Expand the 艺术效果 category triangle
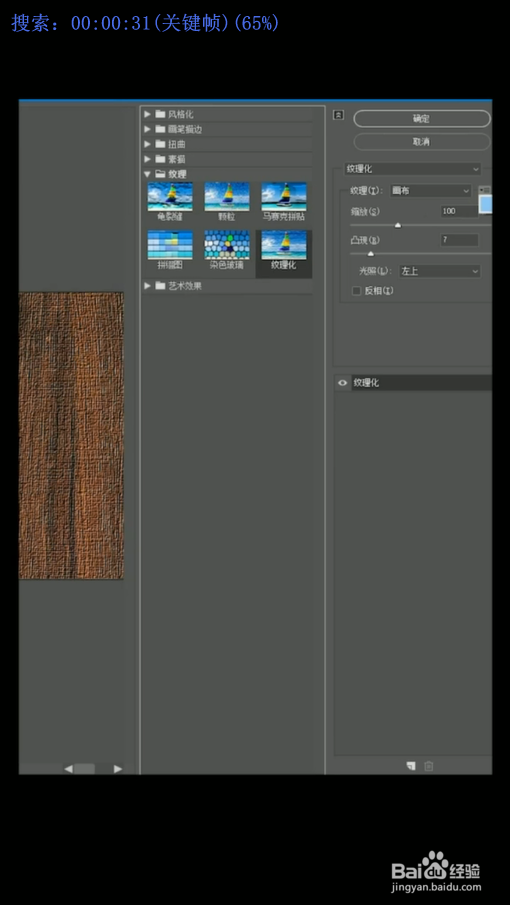Screen dimensions: 510x905 tap(147, 286)
